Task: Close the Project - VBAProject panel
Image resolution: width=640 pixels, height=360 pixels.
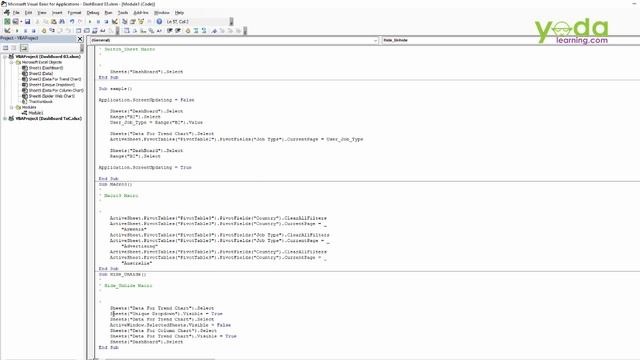Action: 80,39
